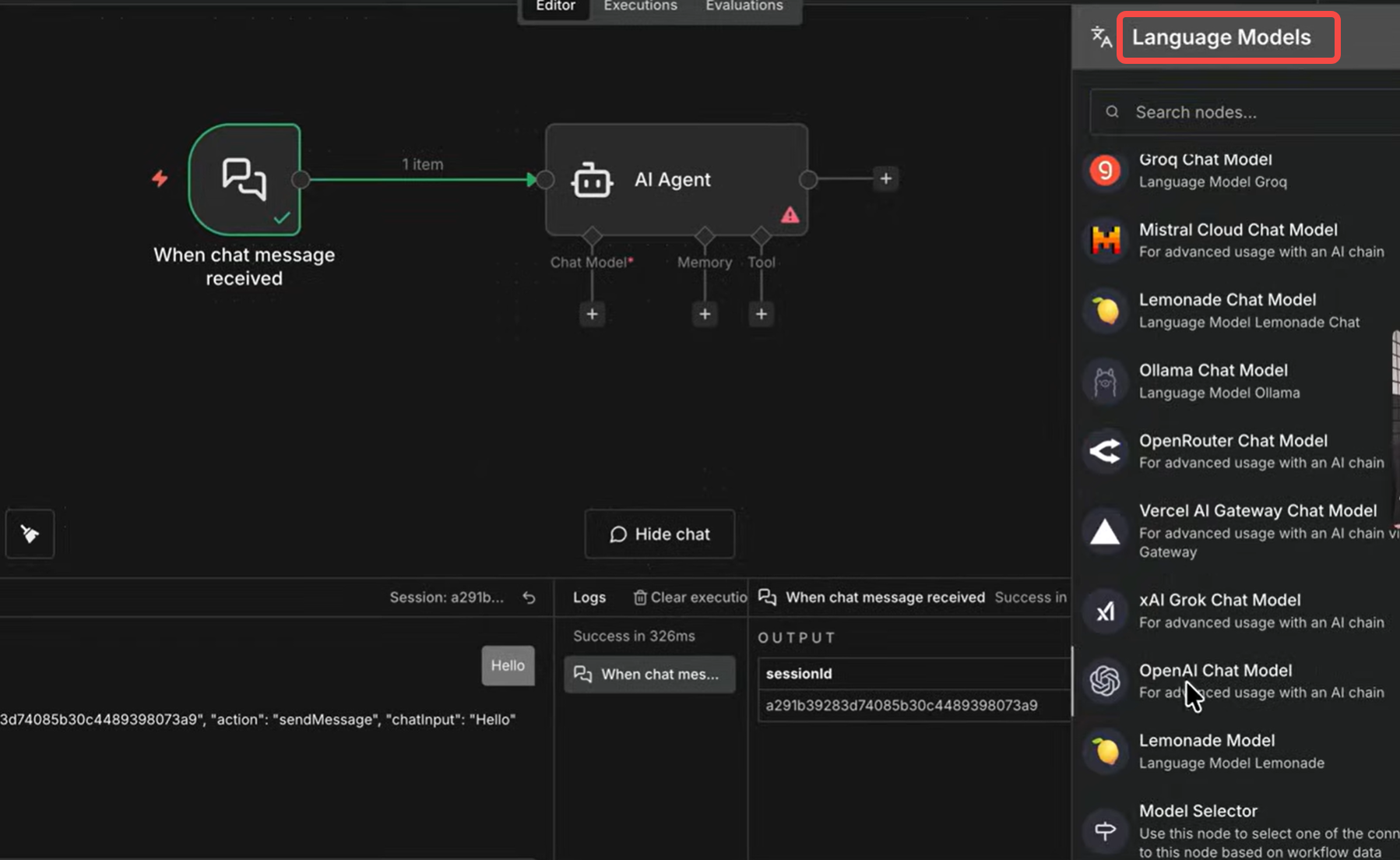Click the 'Logs' heading
Image resolution: width=1400 pixels, height=860 pixels.
pos(589,597)
